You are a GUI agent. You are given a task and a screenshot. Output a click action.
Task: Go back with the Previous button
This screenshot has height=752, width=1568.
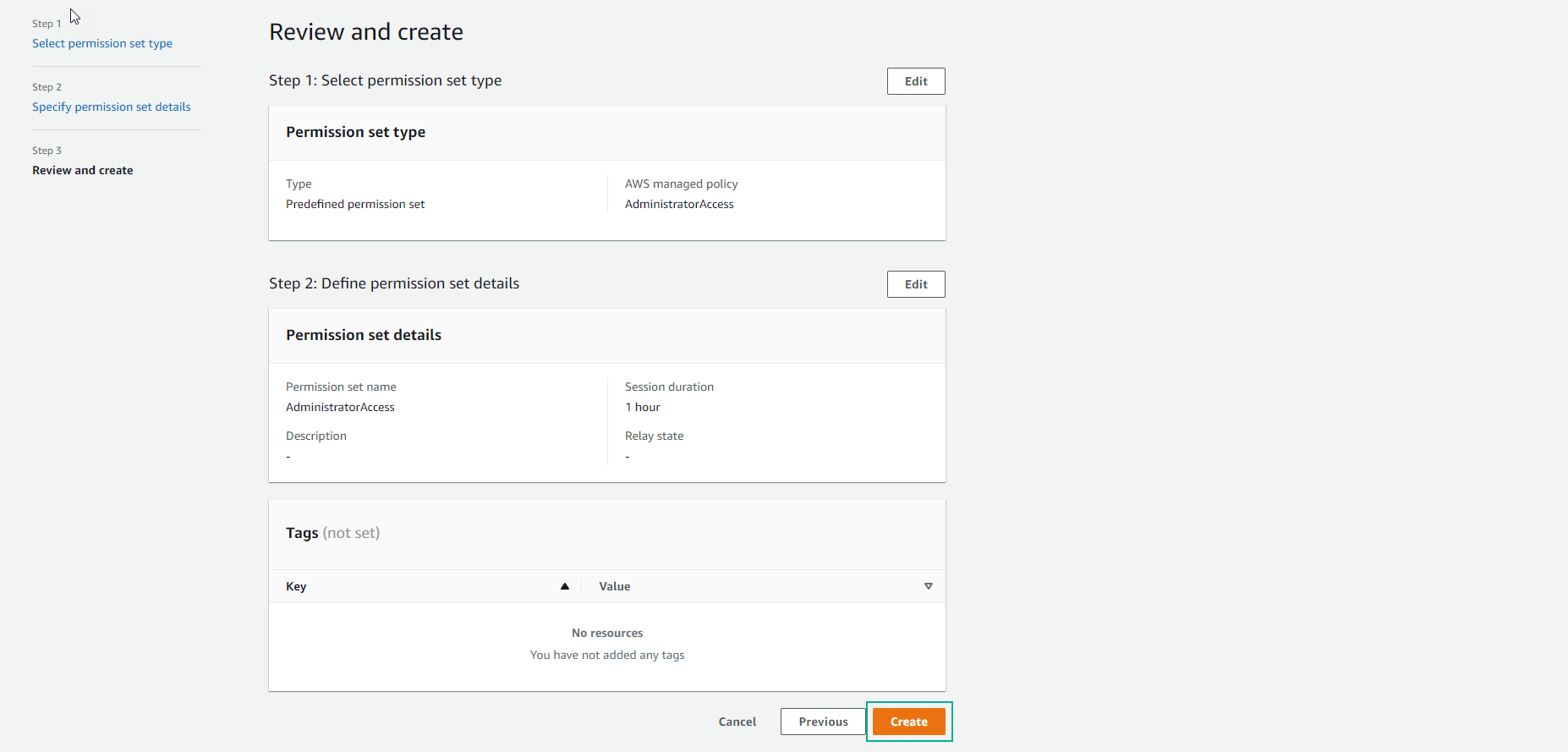point(823,722)
